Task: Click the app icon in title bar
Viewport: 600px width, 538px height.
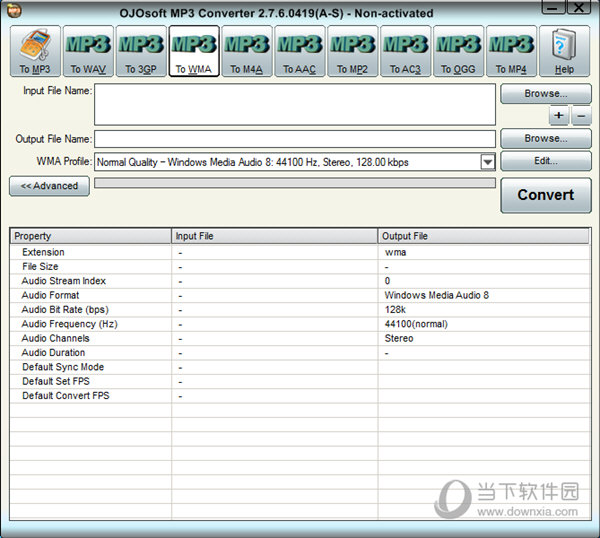Action: 14,10
